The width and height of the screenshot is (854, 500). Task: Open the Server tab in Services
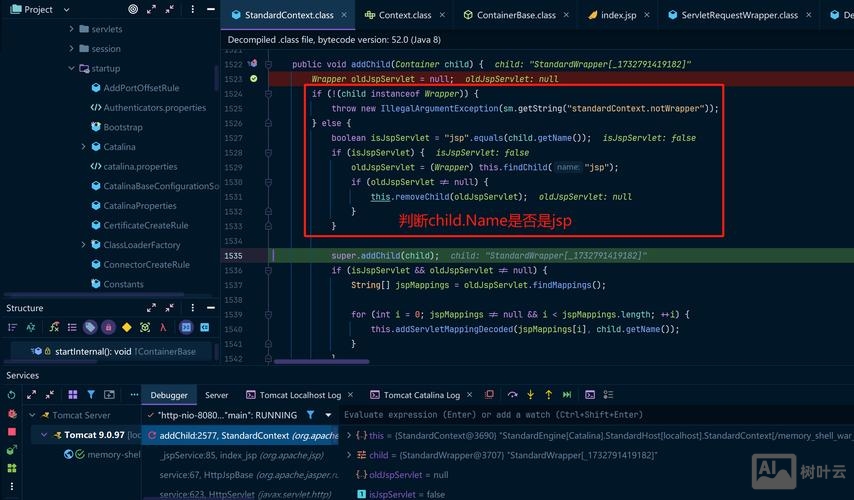(x=216, y=395)
